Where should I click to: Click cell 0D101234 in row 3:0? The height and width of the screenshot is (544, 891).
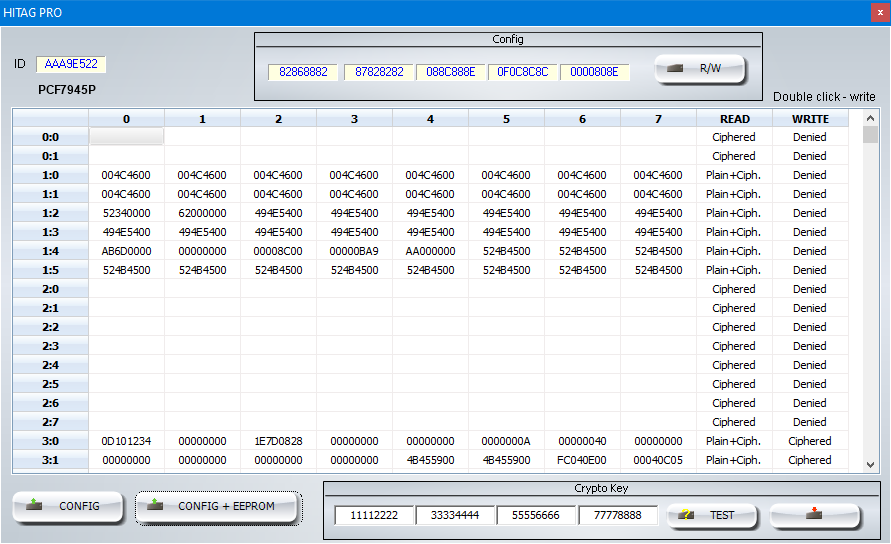(x=127, y=441)
